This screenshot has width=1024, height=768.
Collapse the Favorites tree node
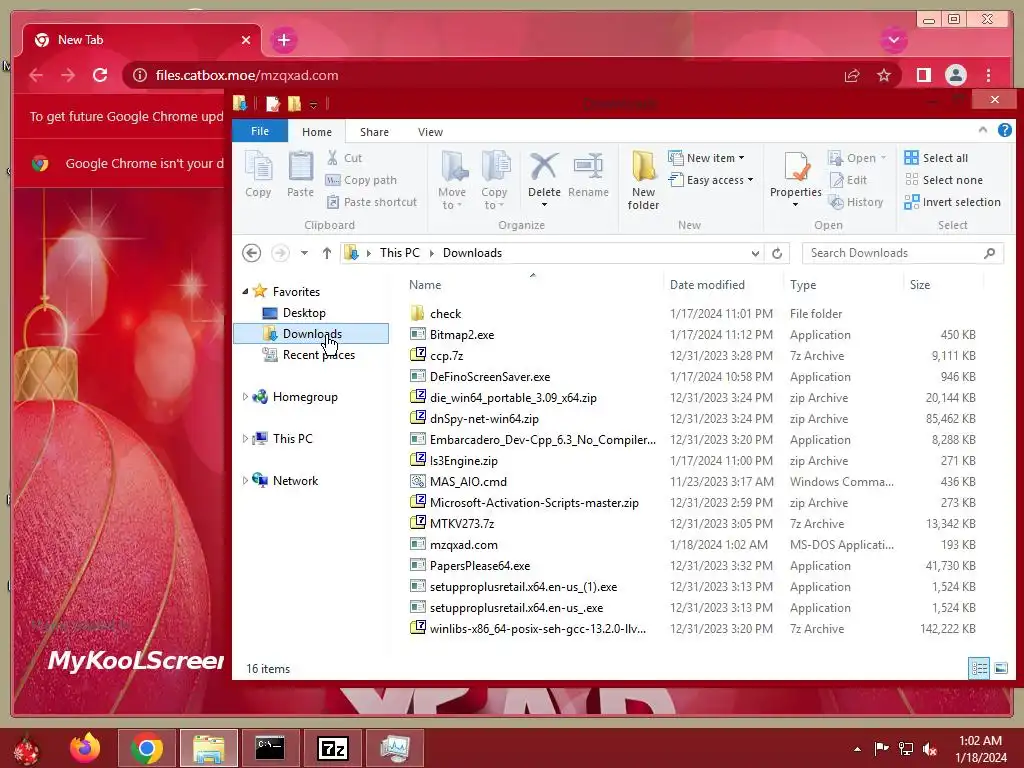point(246,291)
